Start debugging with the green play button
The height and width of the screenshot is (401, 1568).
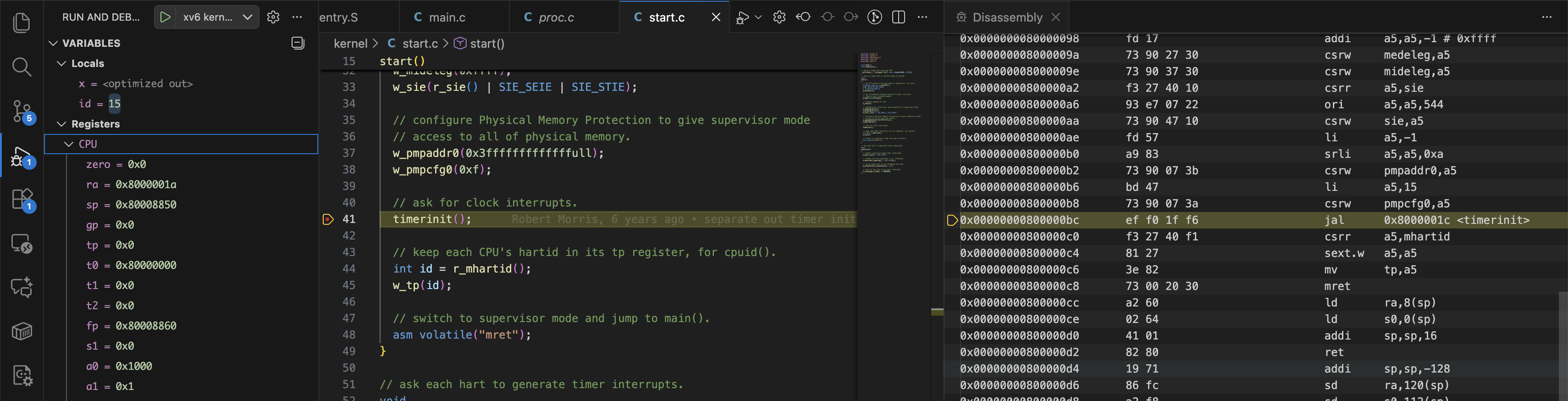(165, 17)
